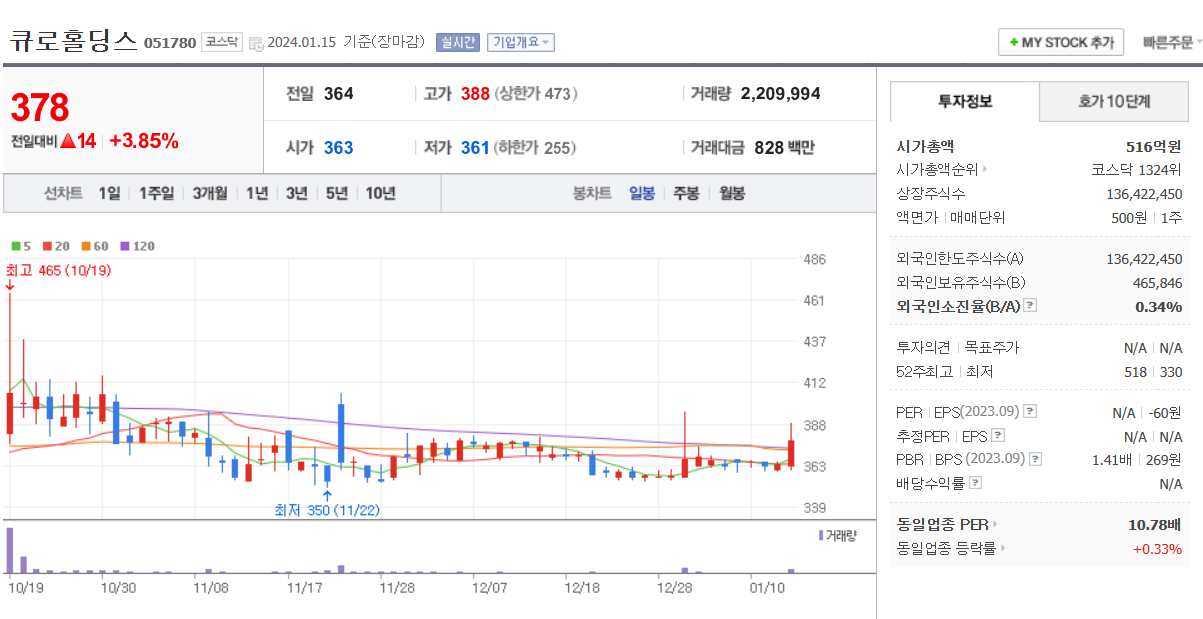This screenshot has width=1203, height=619.
Task: Click the 시가총액 value 516억원
Action: pos(1154,146)
